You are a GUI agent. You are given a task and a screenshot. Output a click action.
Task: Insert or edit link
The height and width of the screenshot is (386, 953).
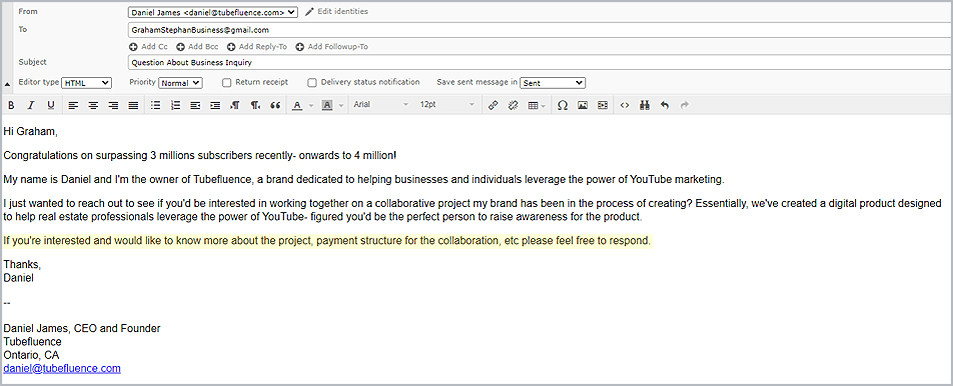(x=493, y=105)
